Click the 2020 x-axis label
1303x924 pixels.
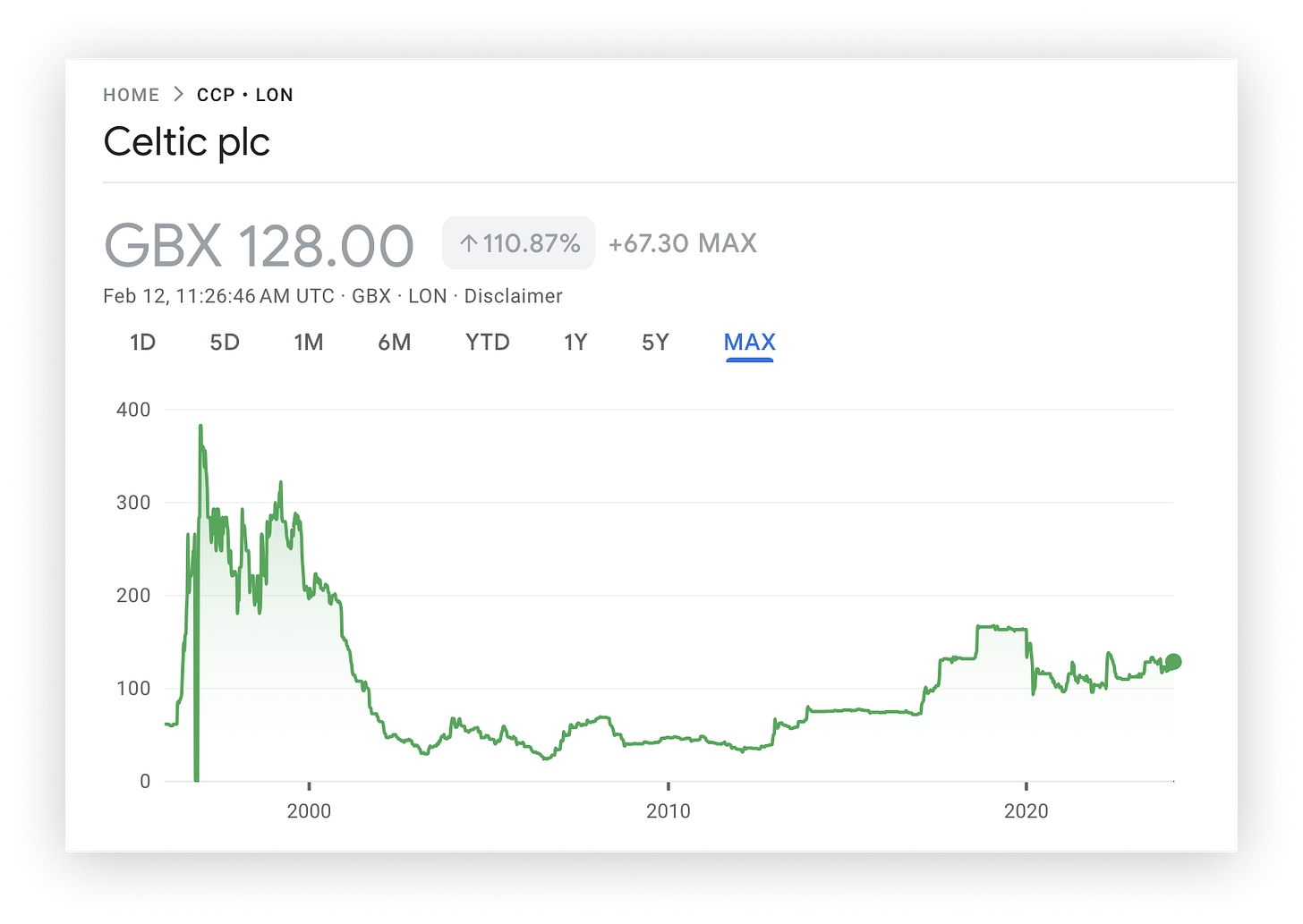point(1026,811)
